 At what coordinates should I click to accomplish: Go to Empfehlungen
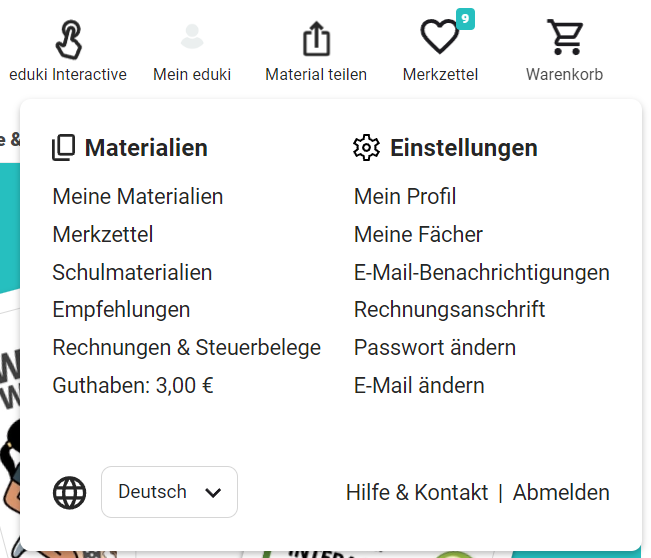coord(121,310)
